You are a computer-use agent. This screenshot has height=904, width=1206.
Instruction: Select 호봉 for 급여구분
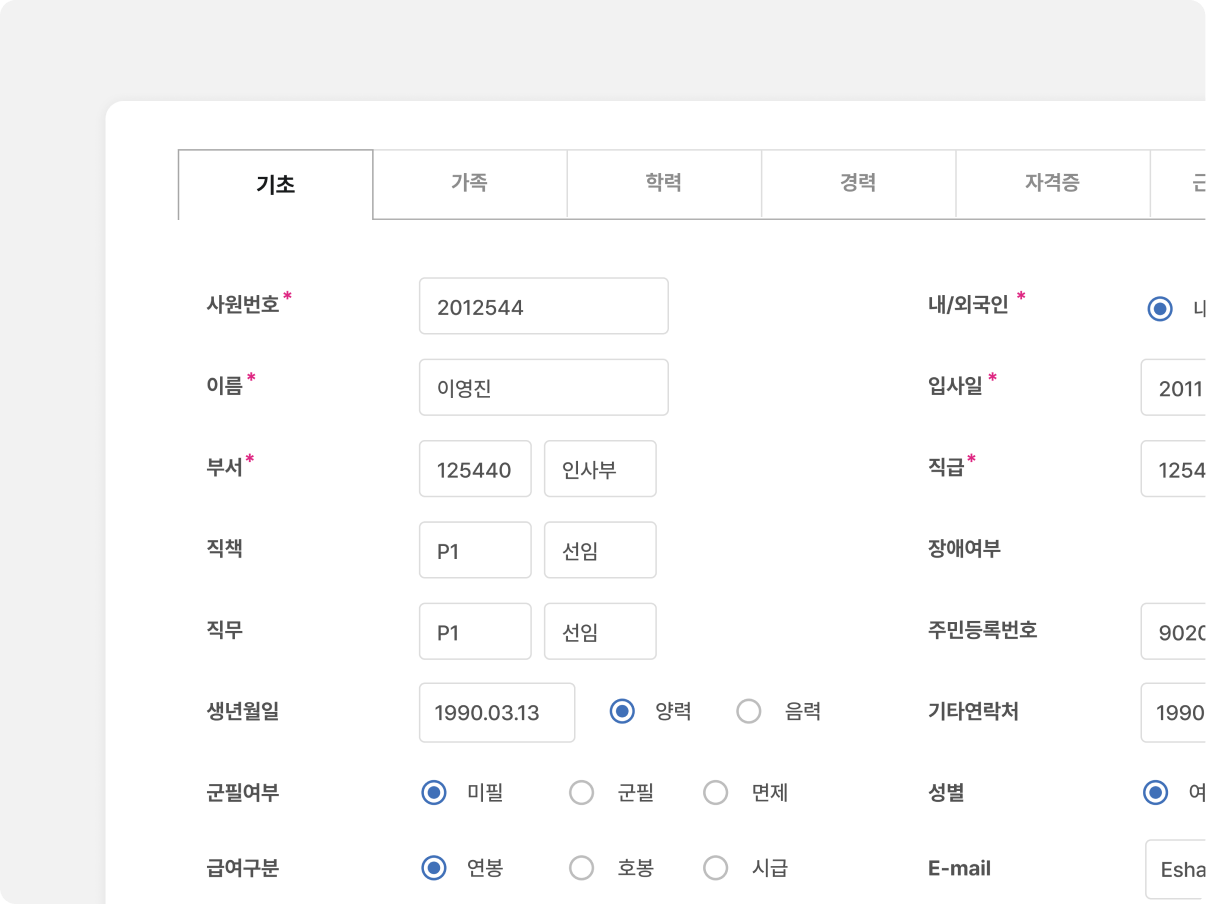[582, 868]
